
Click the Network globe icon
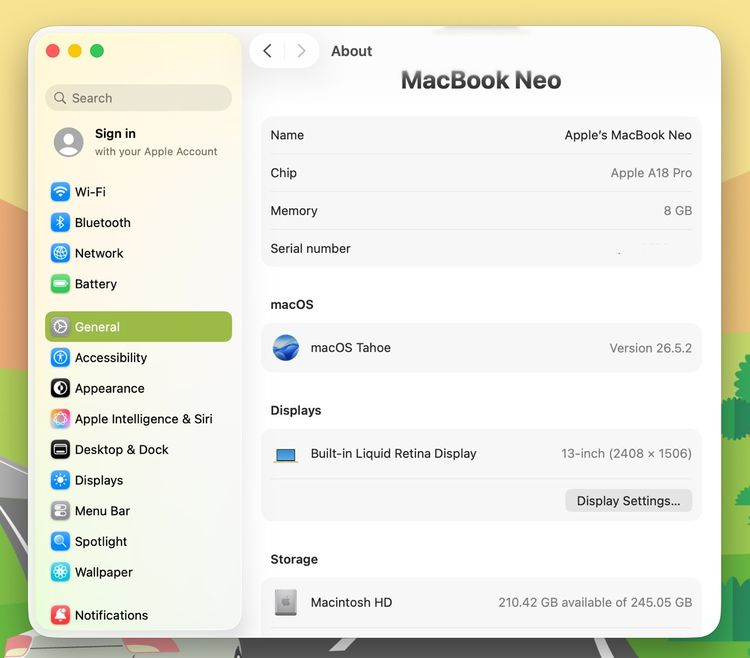click(x=60, y=253)
